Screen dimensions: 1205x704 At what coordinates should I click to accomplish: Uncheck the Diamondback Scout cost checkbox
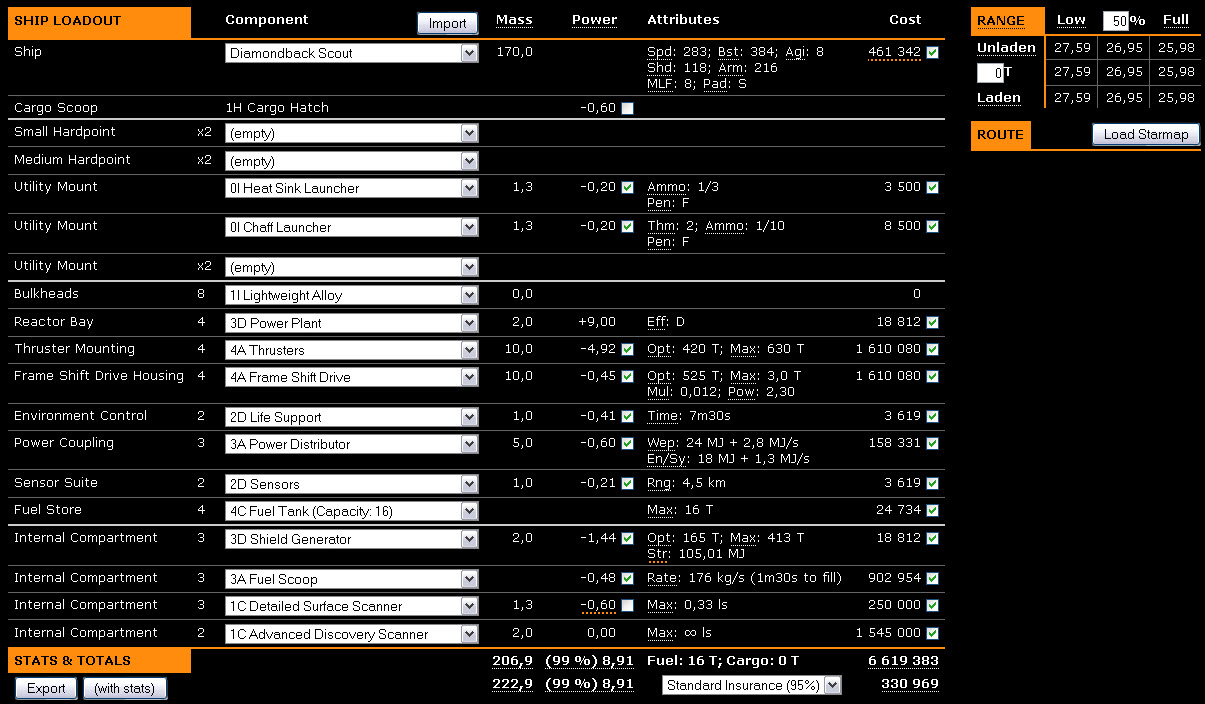click(x=933, y=53)
